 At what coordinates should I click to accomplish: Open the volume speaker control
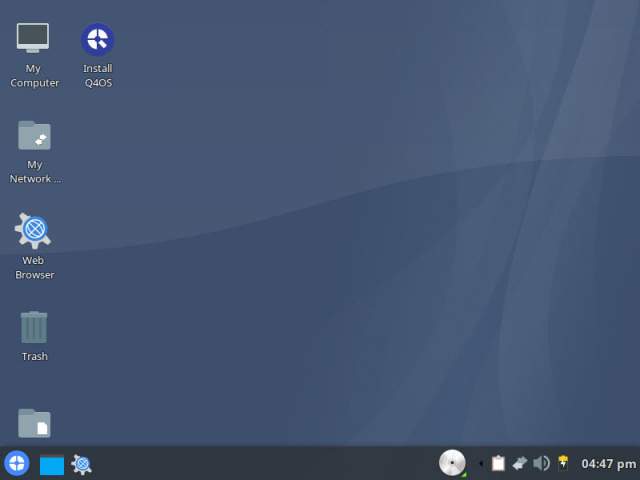[x=541, y=463]
